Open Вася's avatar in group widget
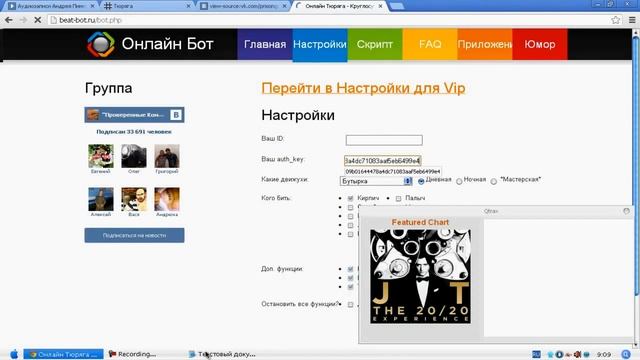 134,199
